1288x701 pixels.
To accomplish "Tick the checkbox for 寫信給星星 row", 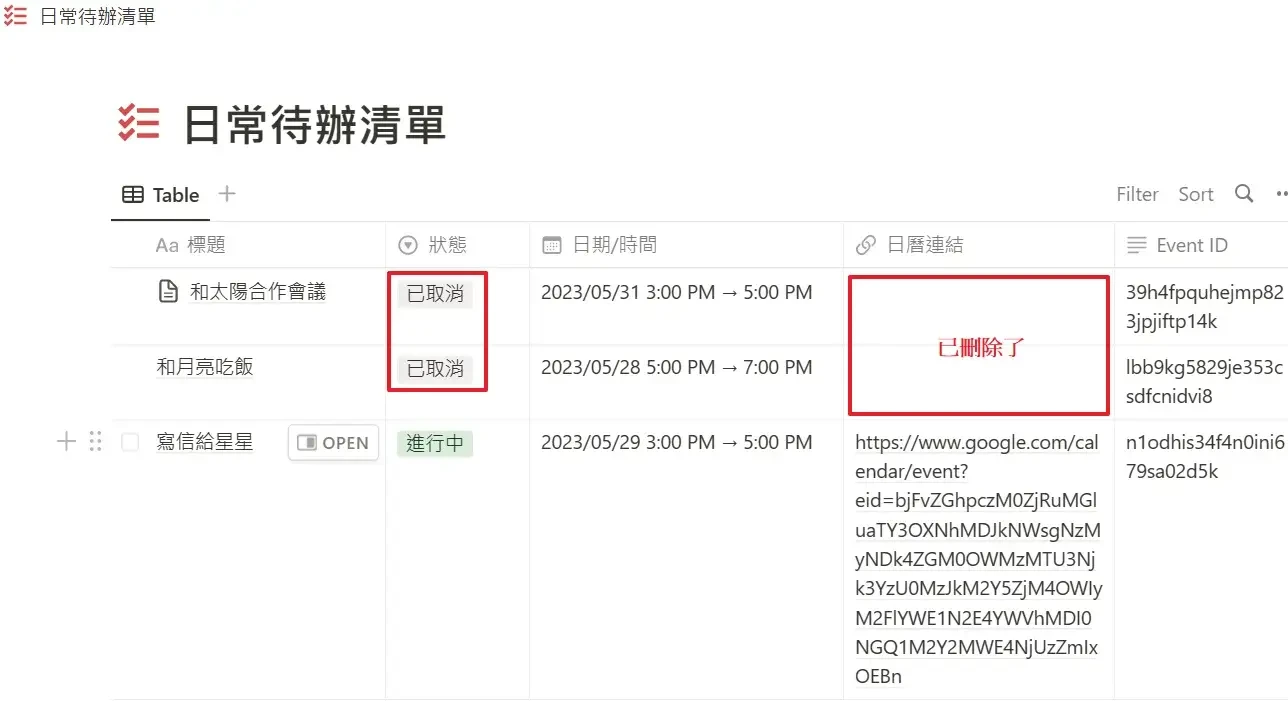I will coord(130,442).
